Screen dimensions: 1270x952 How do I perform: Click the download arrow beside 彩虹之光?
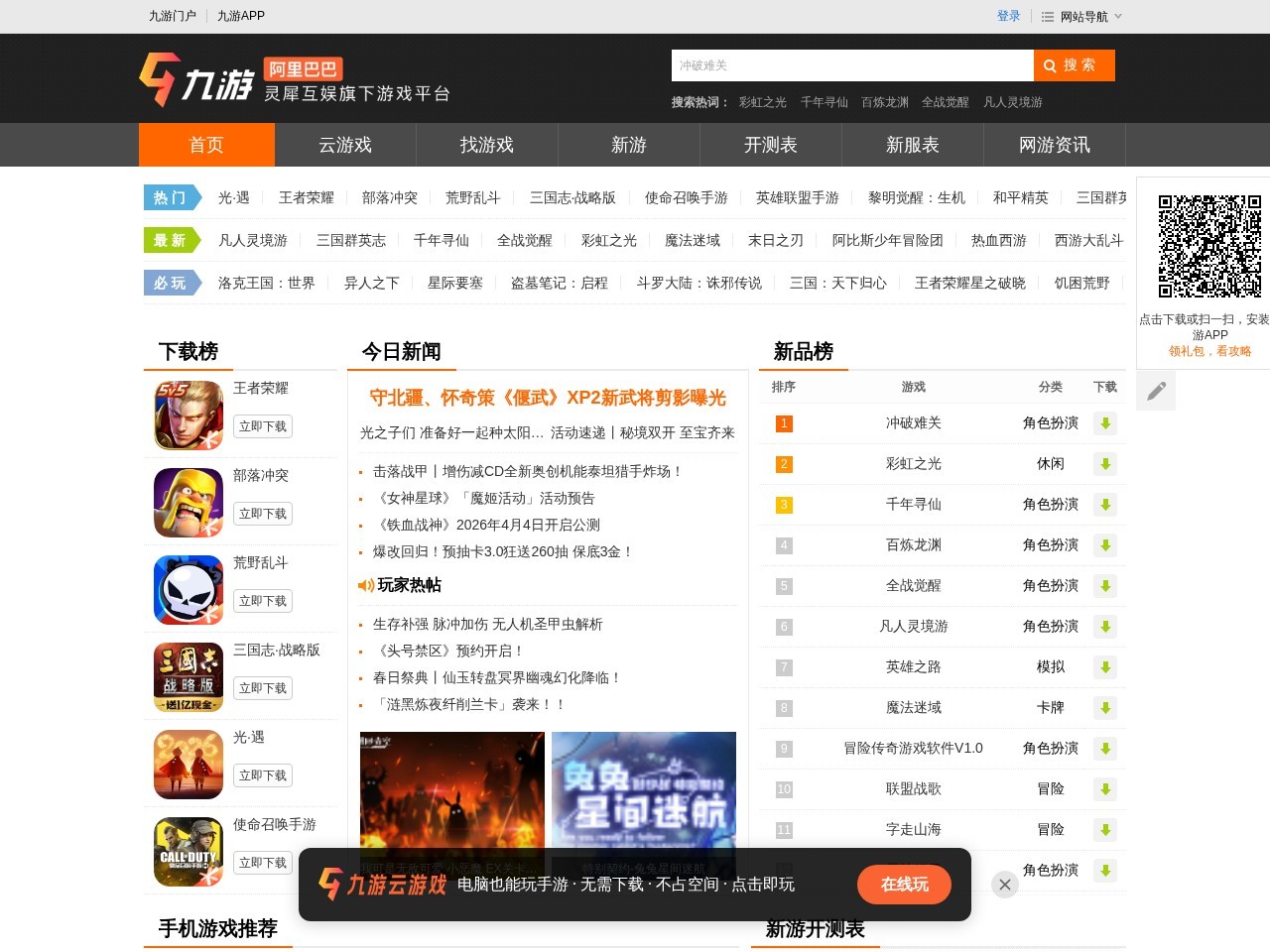[1104, 464]
